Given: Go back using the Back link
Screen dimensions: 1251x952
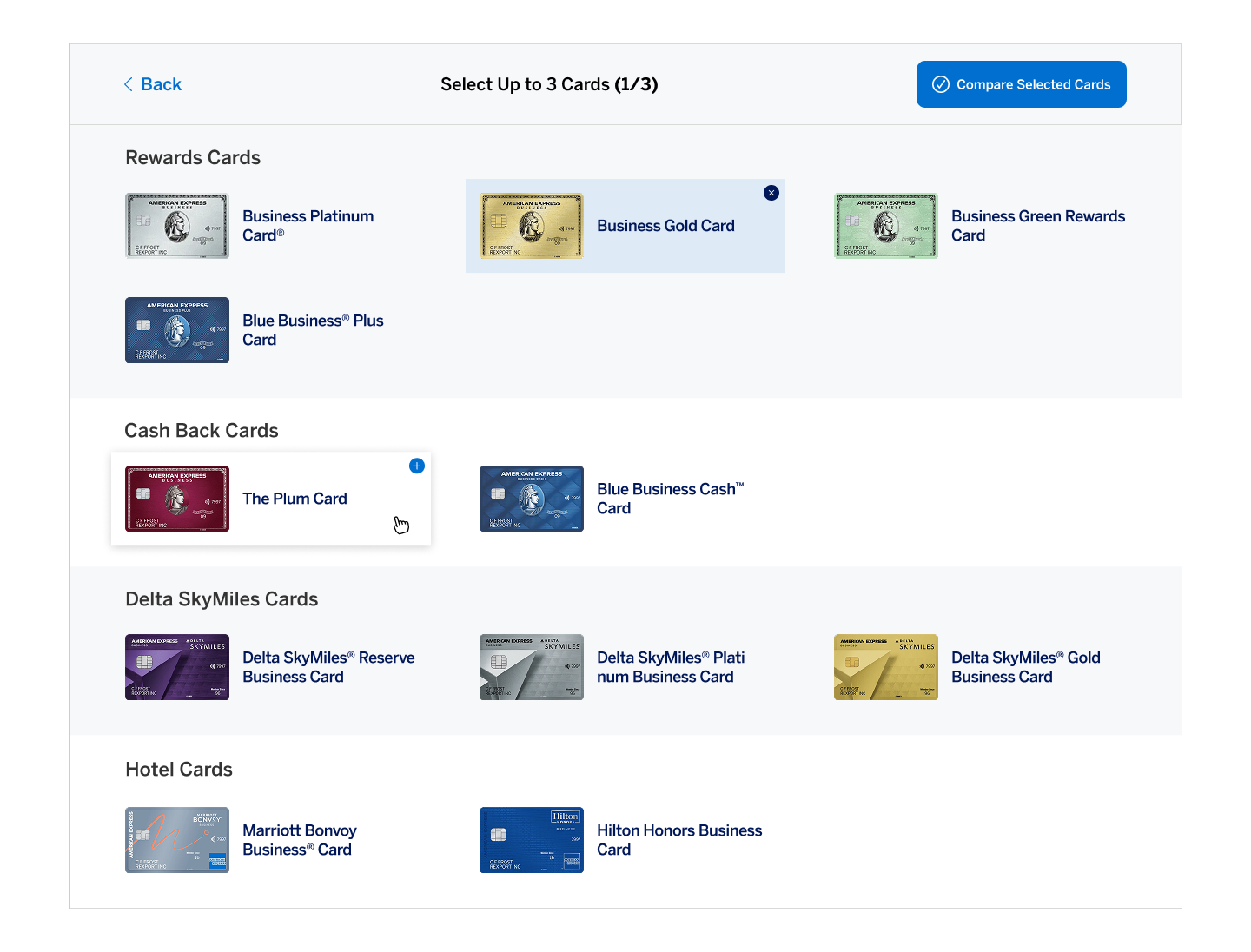Looking at the screenshot, I should point(152,84).
